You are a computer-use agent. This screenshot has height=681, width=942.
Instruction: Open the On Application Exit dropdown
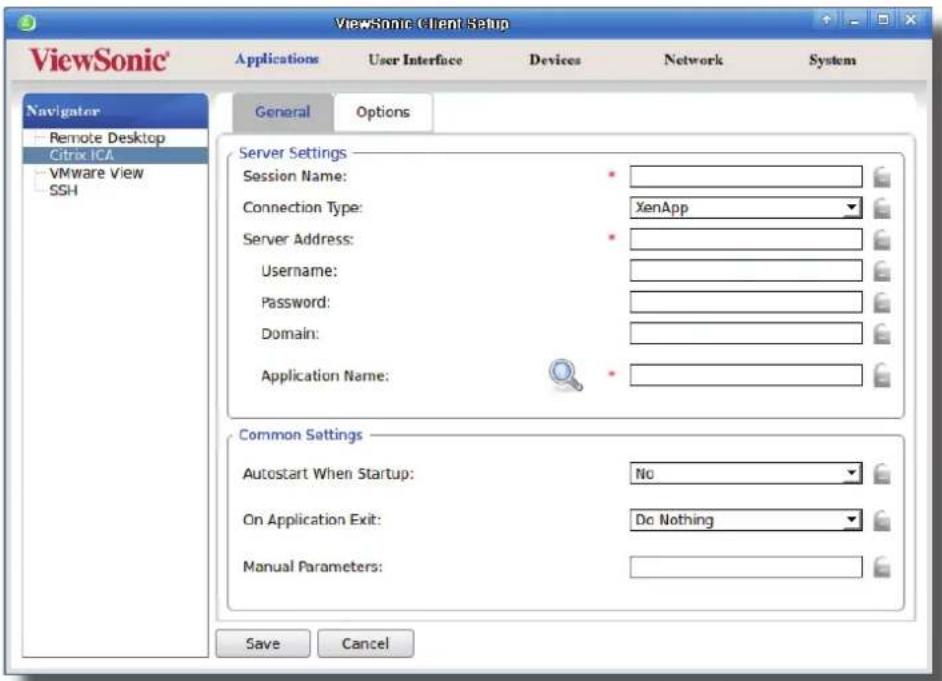click(x=746, y=519)
